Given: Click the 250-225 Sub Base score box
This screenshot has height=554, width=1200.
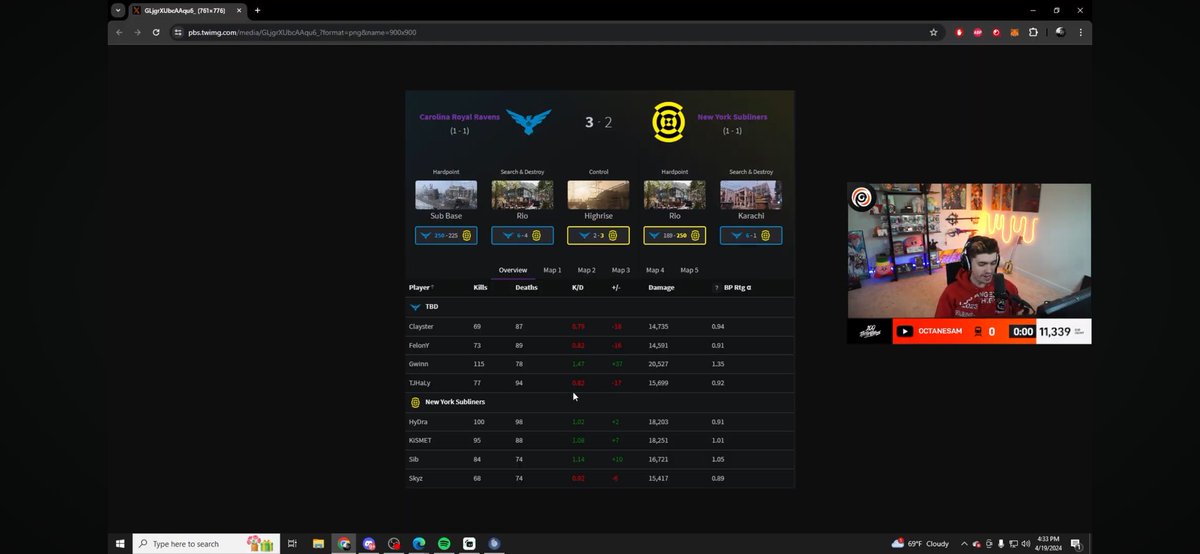Looking at the screenshot, I should point(446,235).
